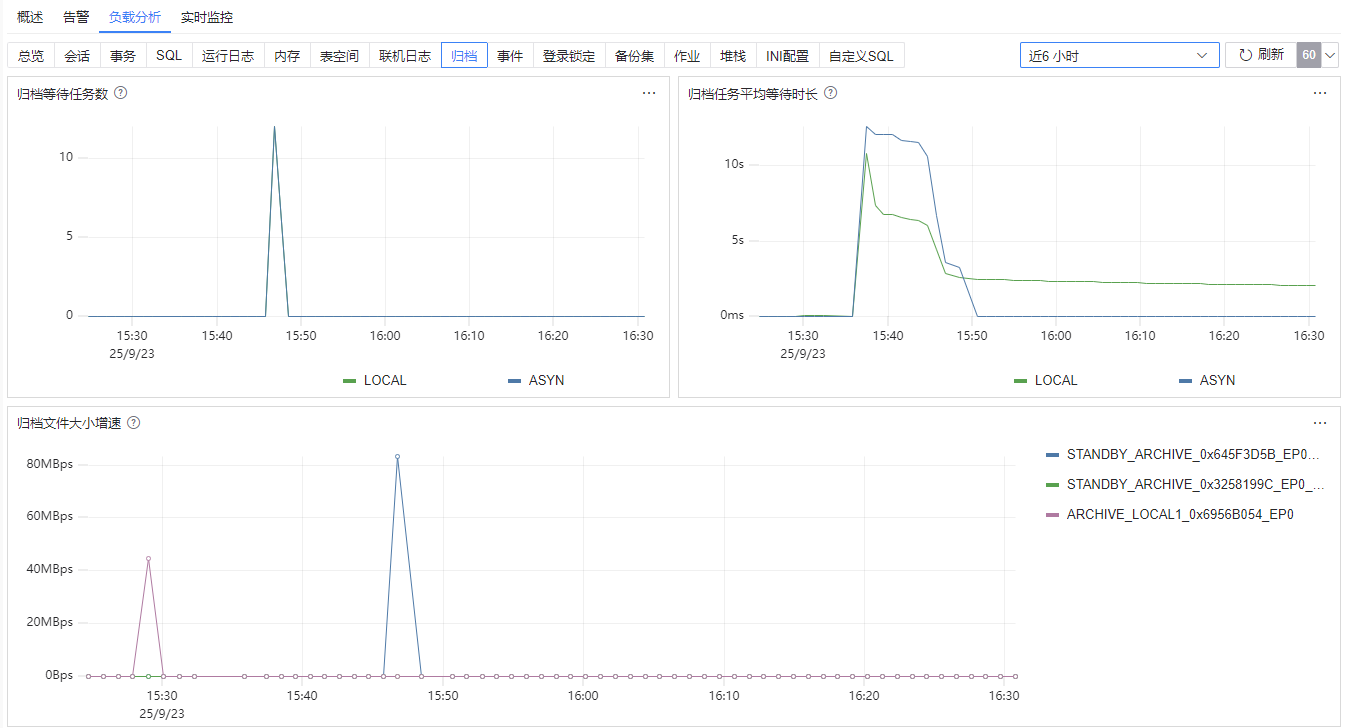Click the 60 refresh interval badge
Image resolution: width=1345 pixels, height=728 pixels.
click(x=1309, y=55)
